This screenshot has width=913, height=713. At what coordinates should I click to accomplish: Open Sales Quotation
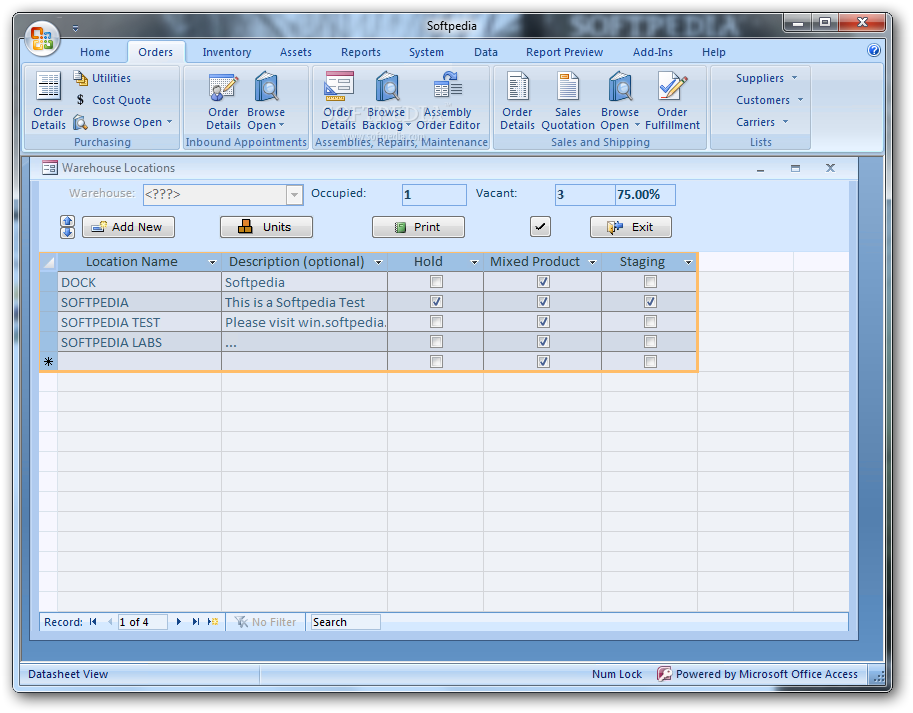tap(568, 100)
